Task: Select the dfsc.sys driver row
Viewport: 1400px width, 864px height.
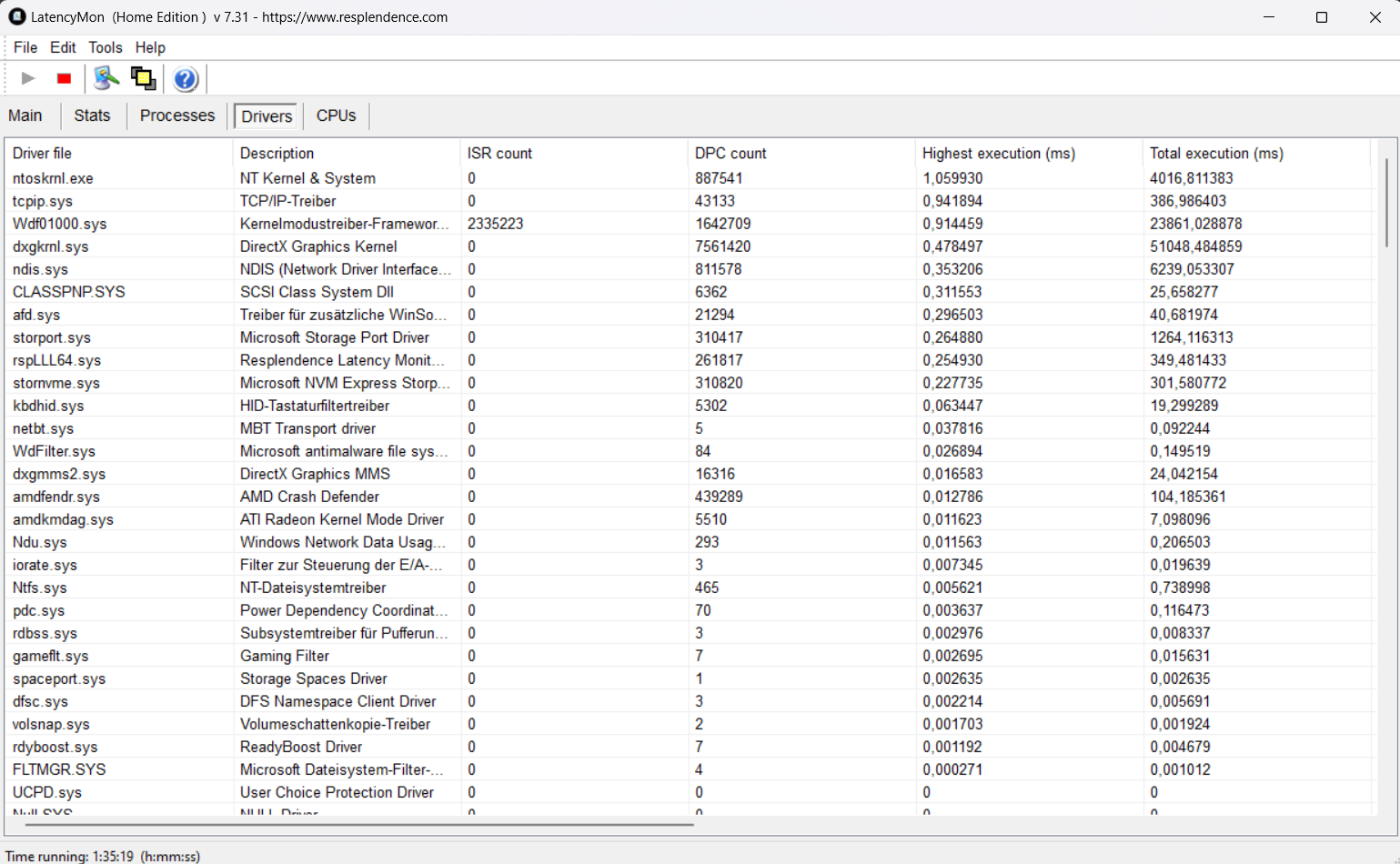Action: [690, 701]
